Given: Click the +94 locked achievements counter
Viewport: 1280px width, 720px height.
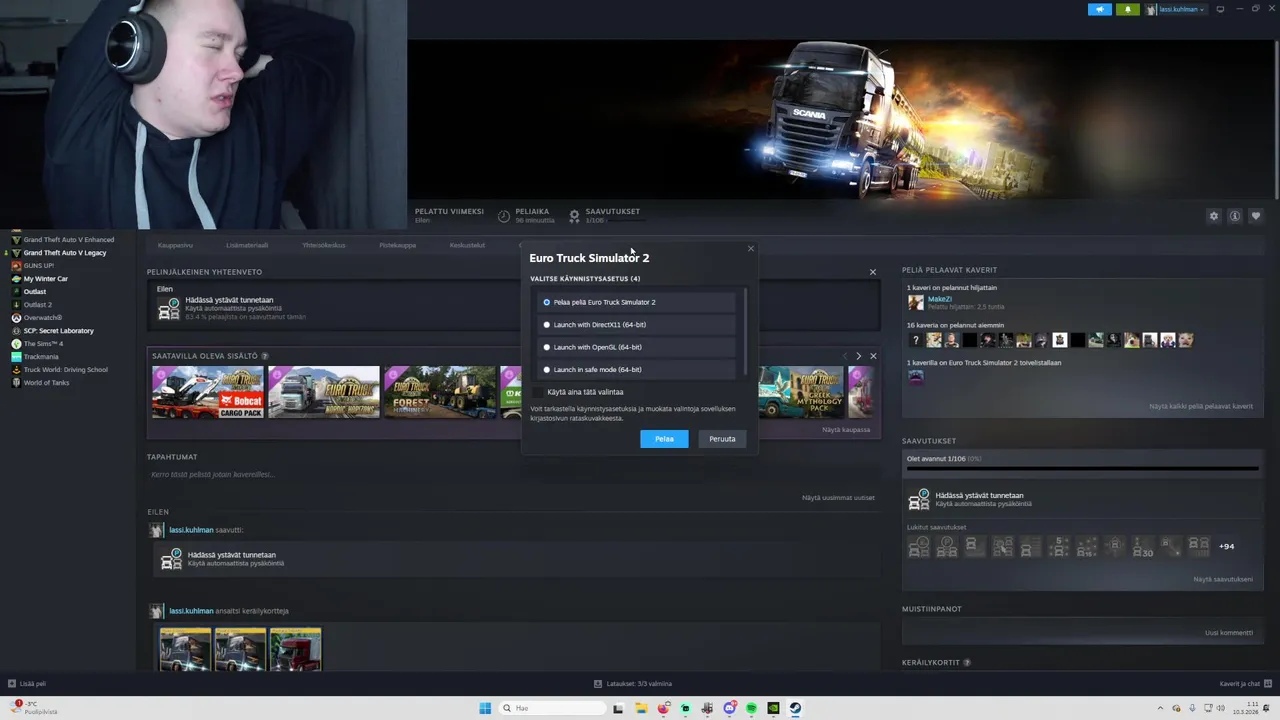Looking at the screenshot, I should (x=1226, y=547).
